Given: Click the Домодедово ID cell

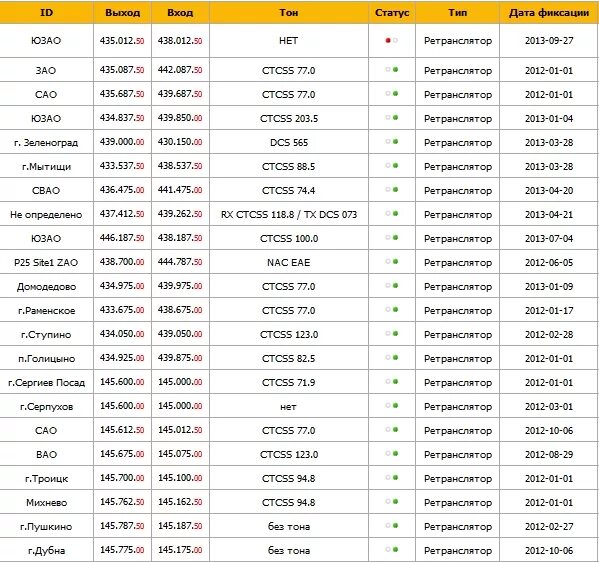Looking at the screenshot, I should point(46,287).
